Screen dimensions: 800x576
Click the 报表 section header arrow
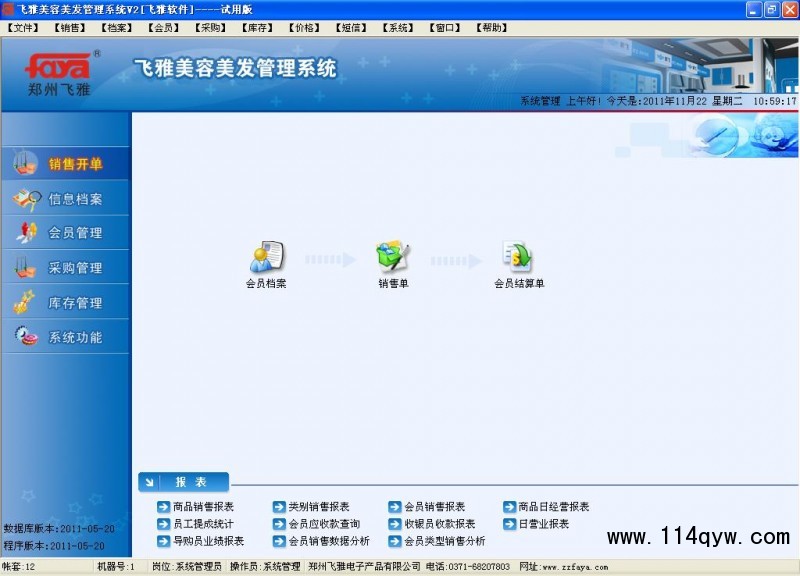[x=149, y=483]
